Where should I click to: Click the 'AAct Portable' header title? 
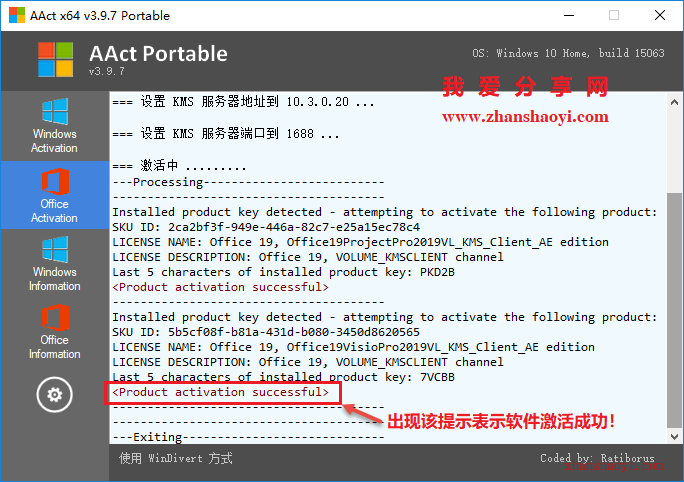(x=158, y=54)
